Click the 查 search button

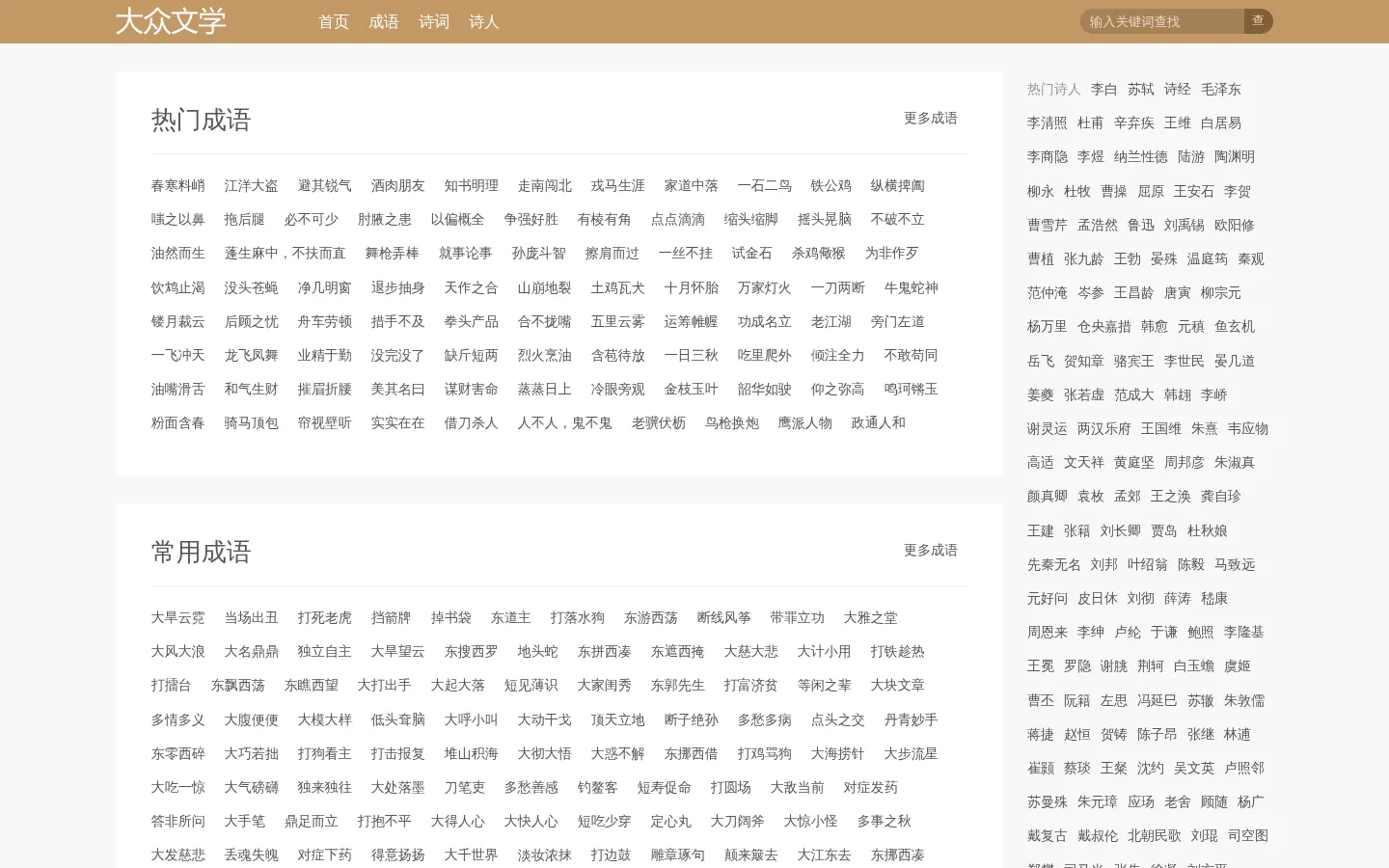(x=1259, y=21)
